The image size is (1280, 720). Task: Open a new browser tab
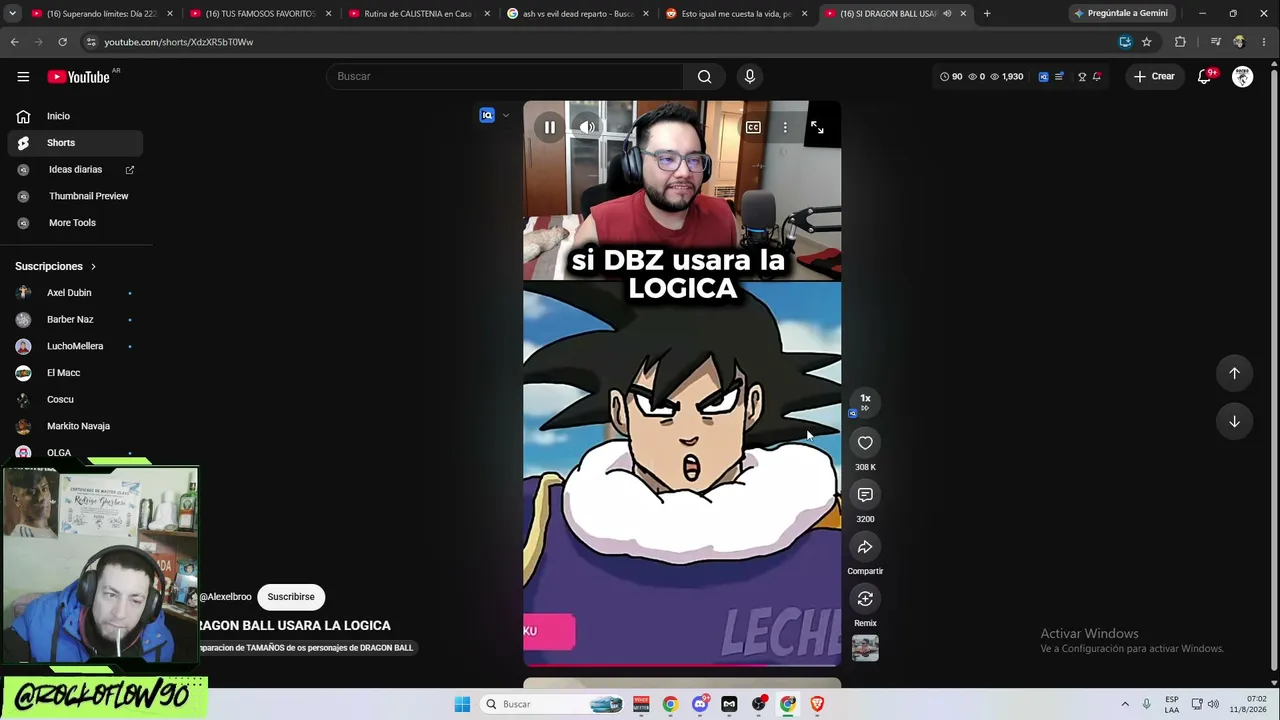(987, 14)
